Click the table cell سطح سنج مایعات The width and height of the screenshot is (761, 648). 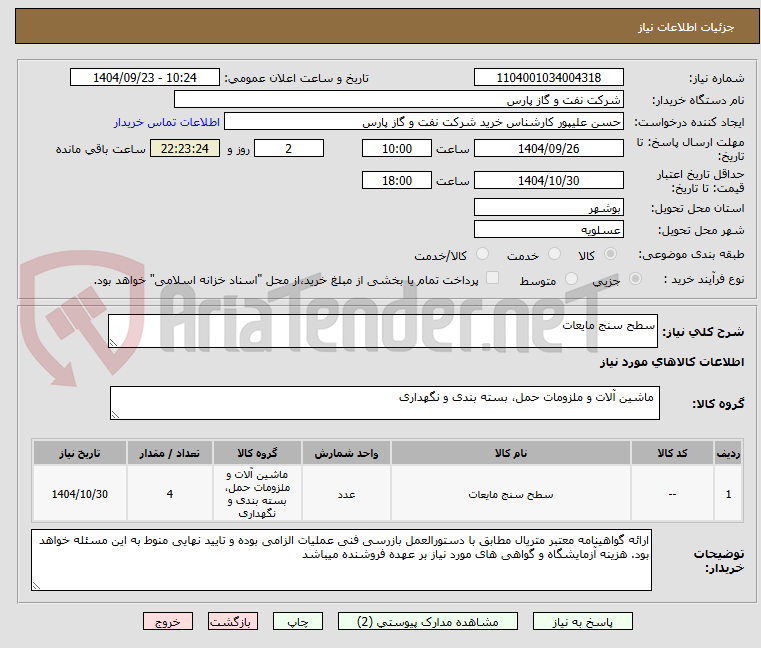(511, 494)
